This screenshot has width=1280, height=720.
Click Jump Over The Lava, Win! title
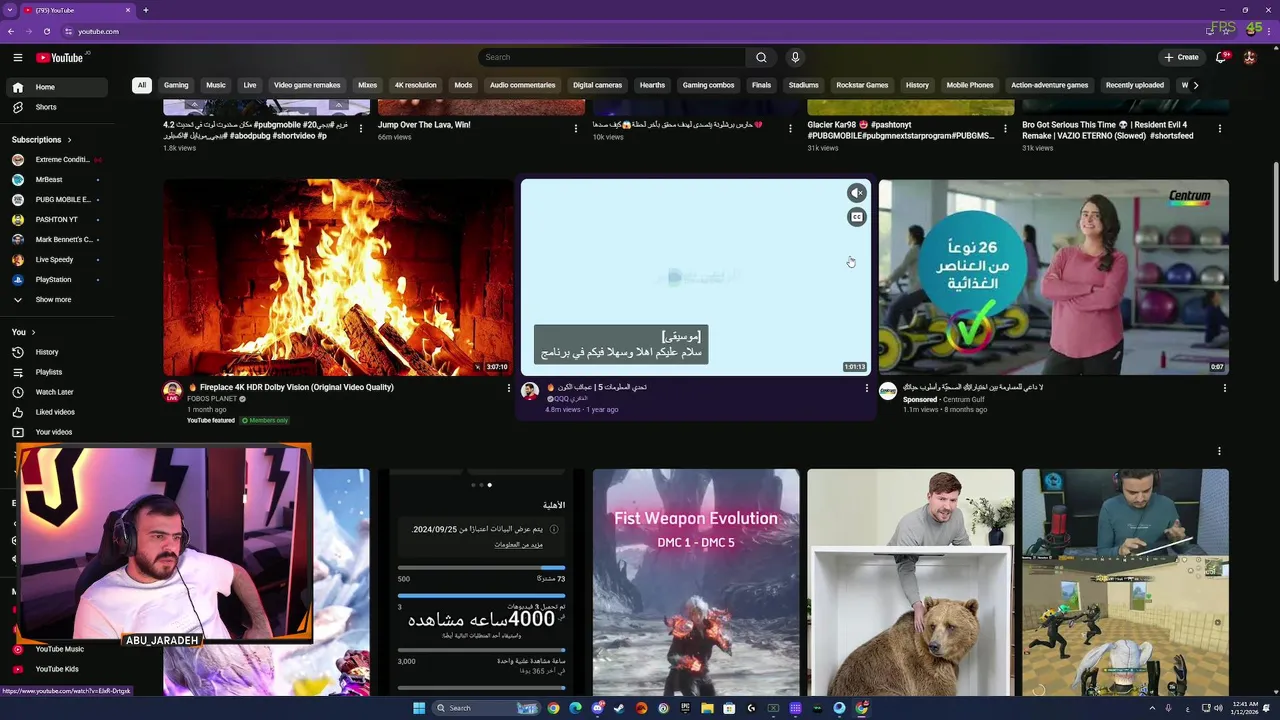pos(424,125)
